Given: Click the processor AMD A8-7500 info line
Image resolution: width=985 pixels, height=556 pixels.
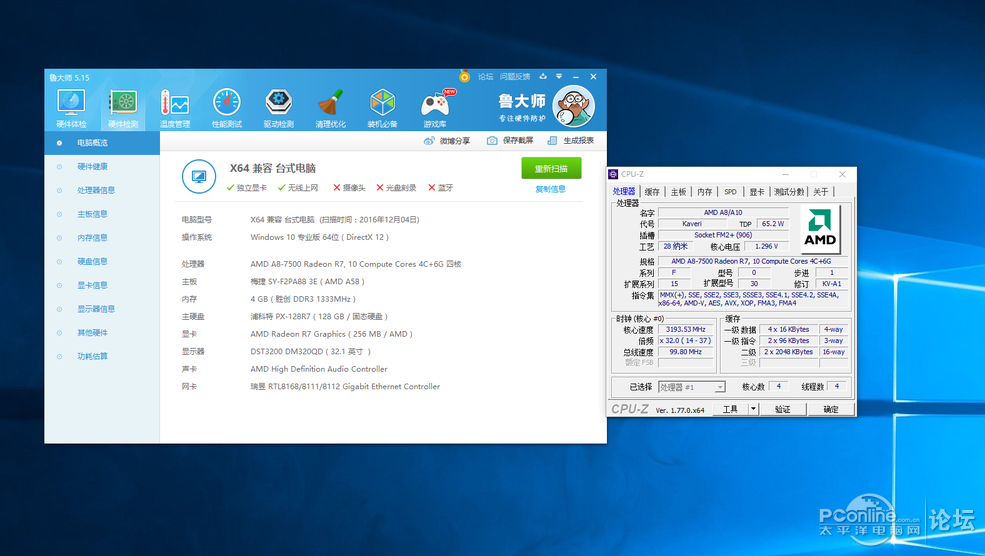Looking at the screenshot, I should 356,264.
